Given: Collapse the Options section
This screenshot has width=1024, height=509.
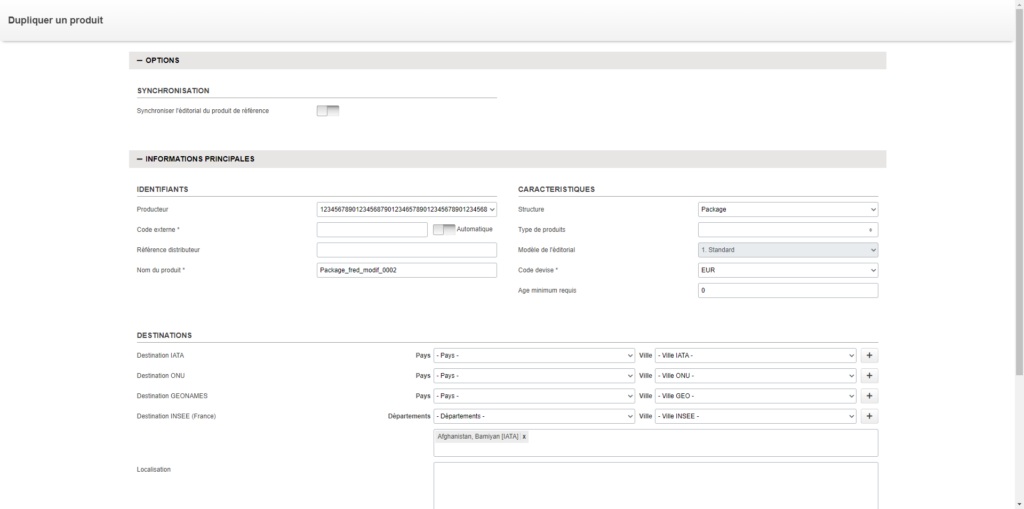Looking at the screenshot, I should (x=140, y=61).
